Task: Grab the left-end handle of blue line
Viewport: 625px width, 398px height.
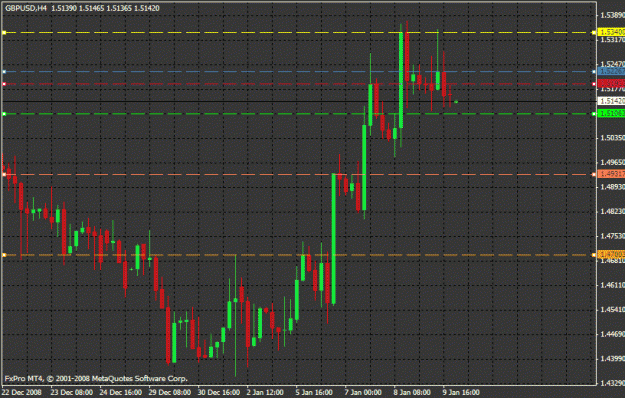Action: tap(4, 72)
